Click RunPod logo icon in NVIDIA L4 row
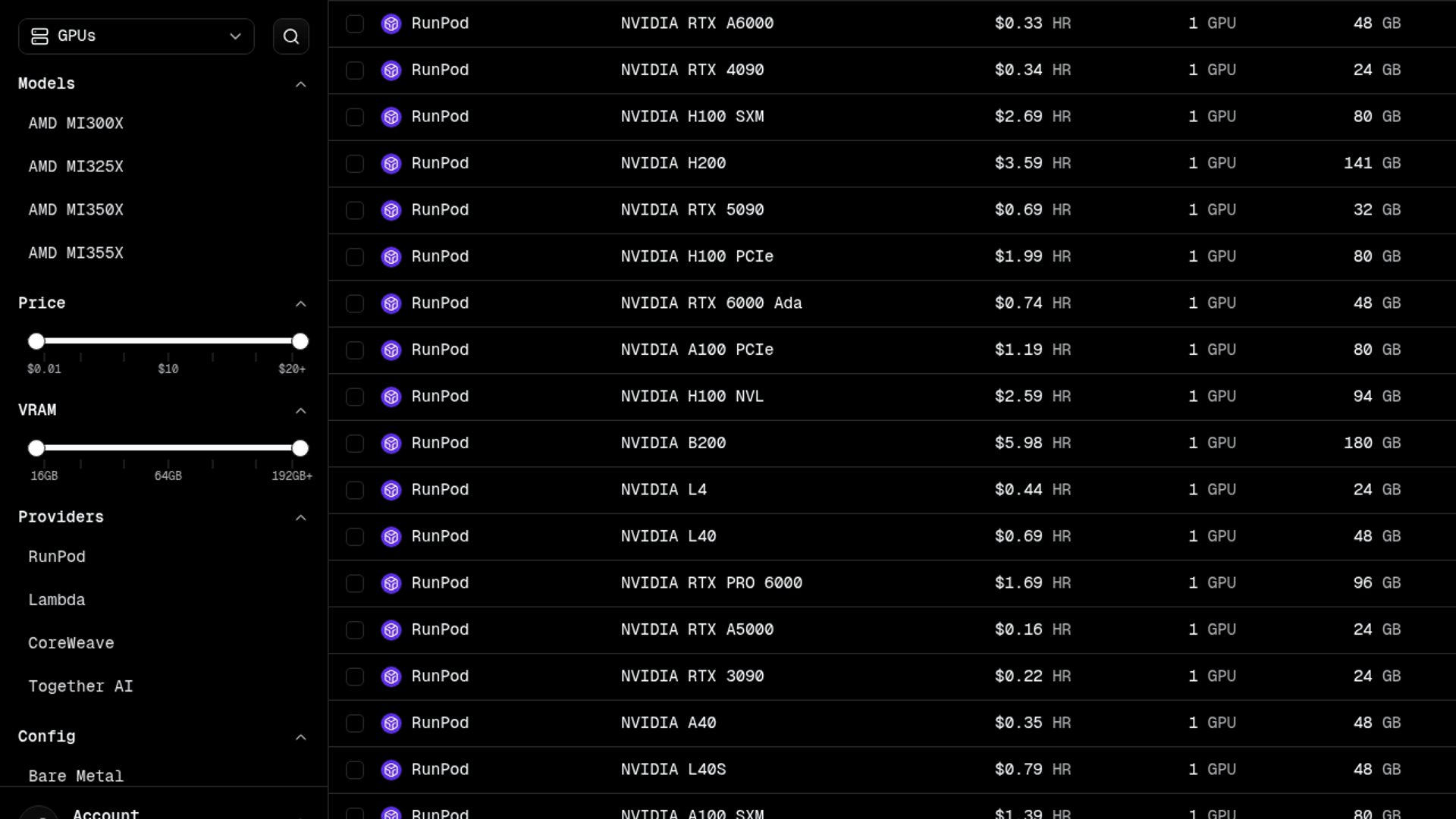The image size is (1456, 819). click(x=391, y=491)
